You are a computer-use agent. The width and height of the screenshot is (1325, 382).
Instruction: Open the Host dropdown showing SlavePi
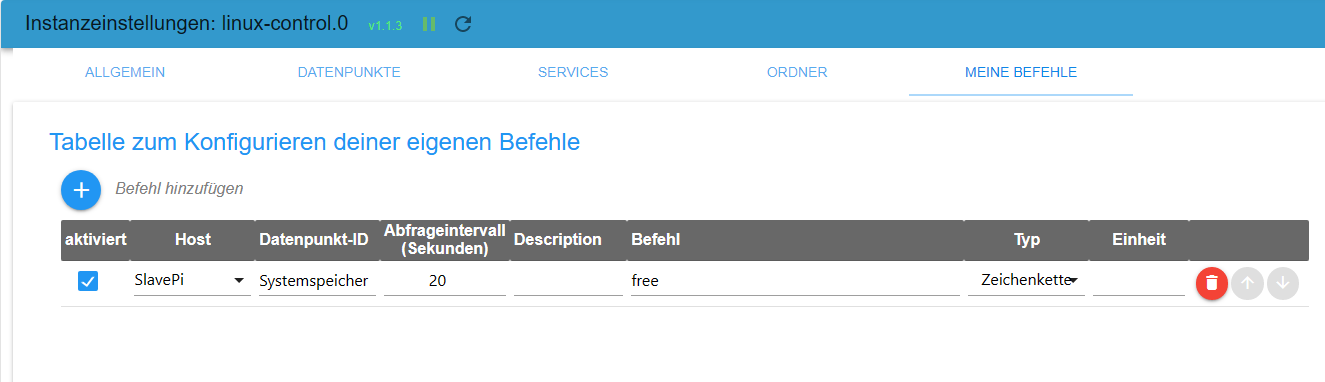192,282
